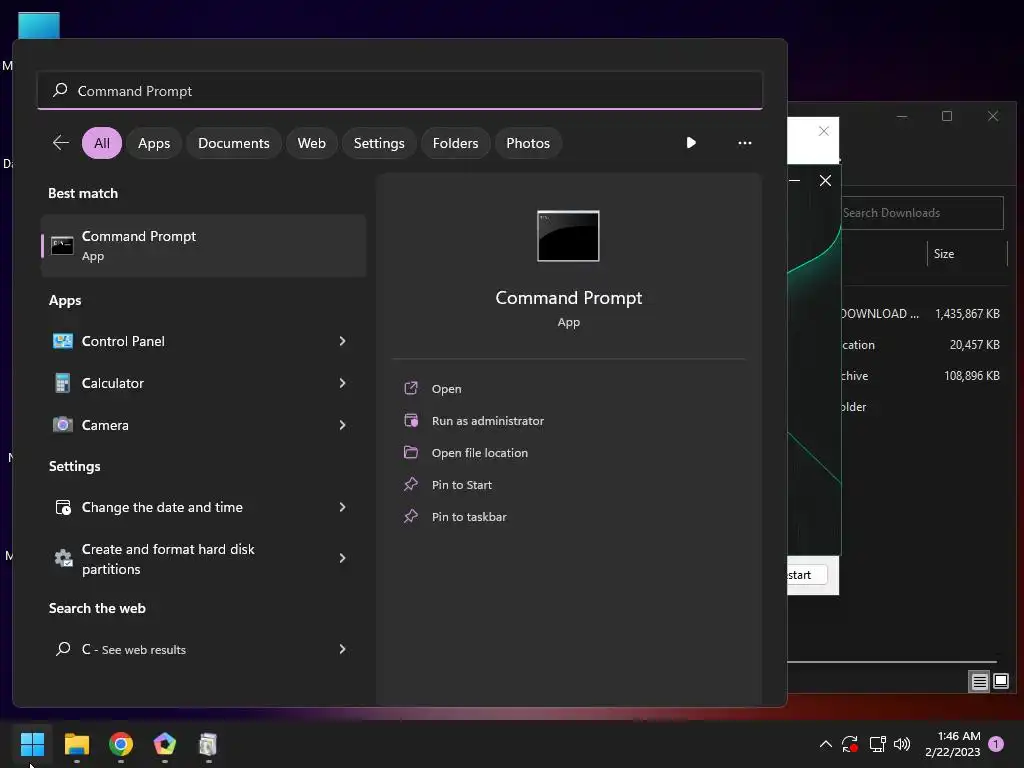The image size is (1024, 768).
Task: Click the search box containing Command Prompt
Action: click(400, 91)
